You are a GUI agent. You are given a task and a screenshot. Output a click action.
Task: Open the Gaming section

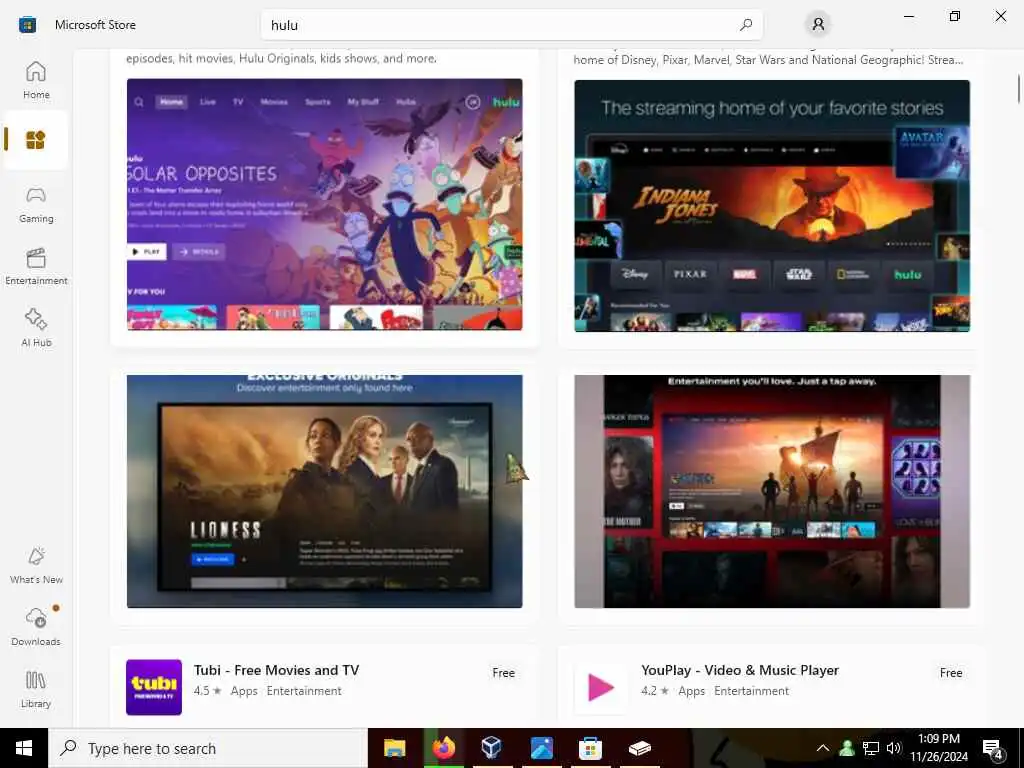pyautogui.click(x=36, y=204)
